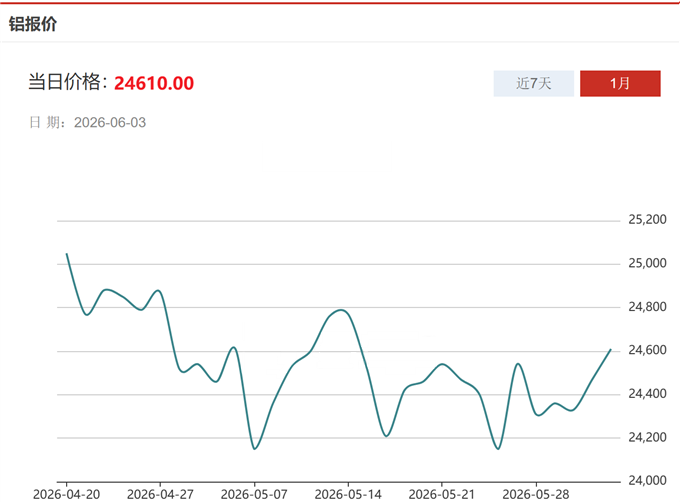
Task: Click the 24,800 axis label
Action: click(x=647, y=307)
